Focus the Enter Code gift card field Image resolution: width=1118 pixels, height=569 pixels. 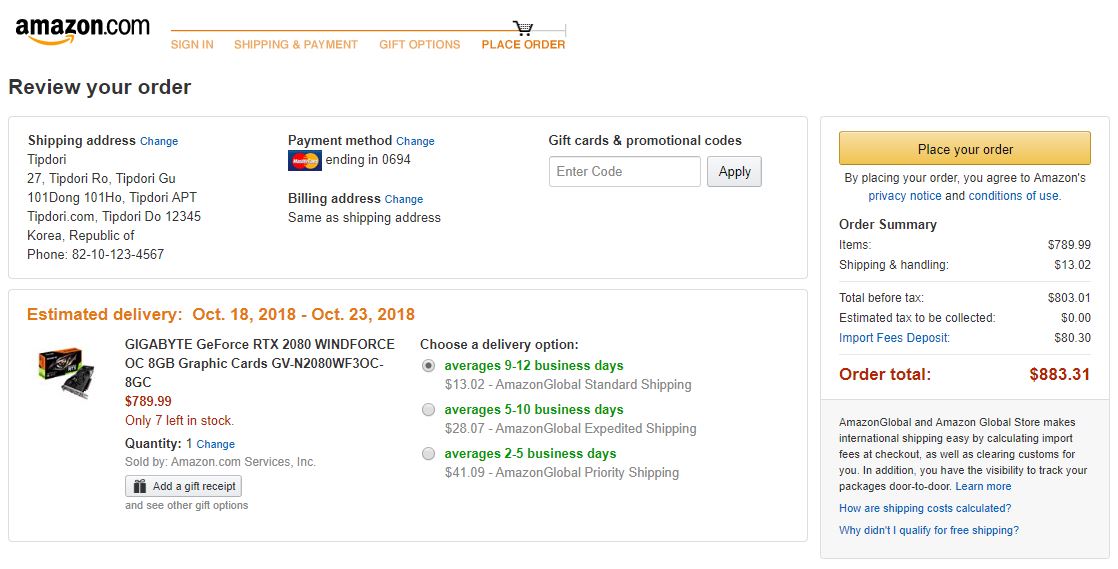[624, 172]
